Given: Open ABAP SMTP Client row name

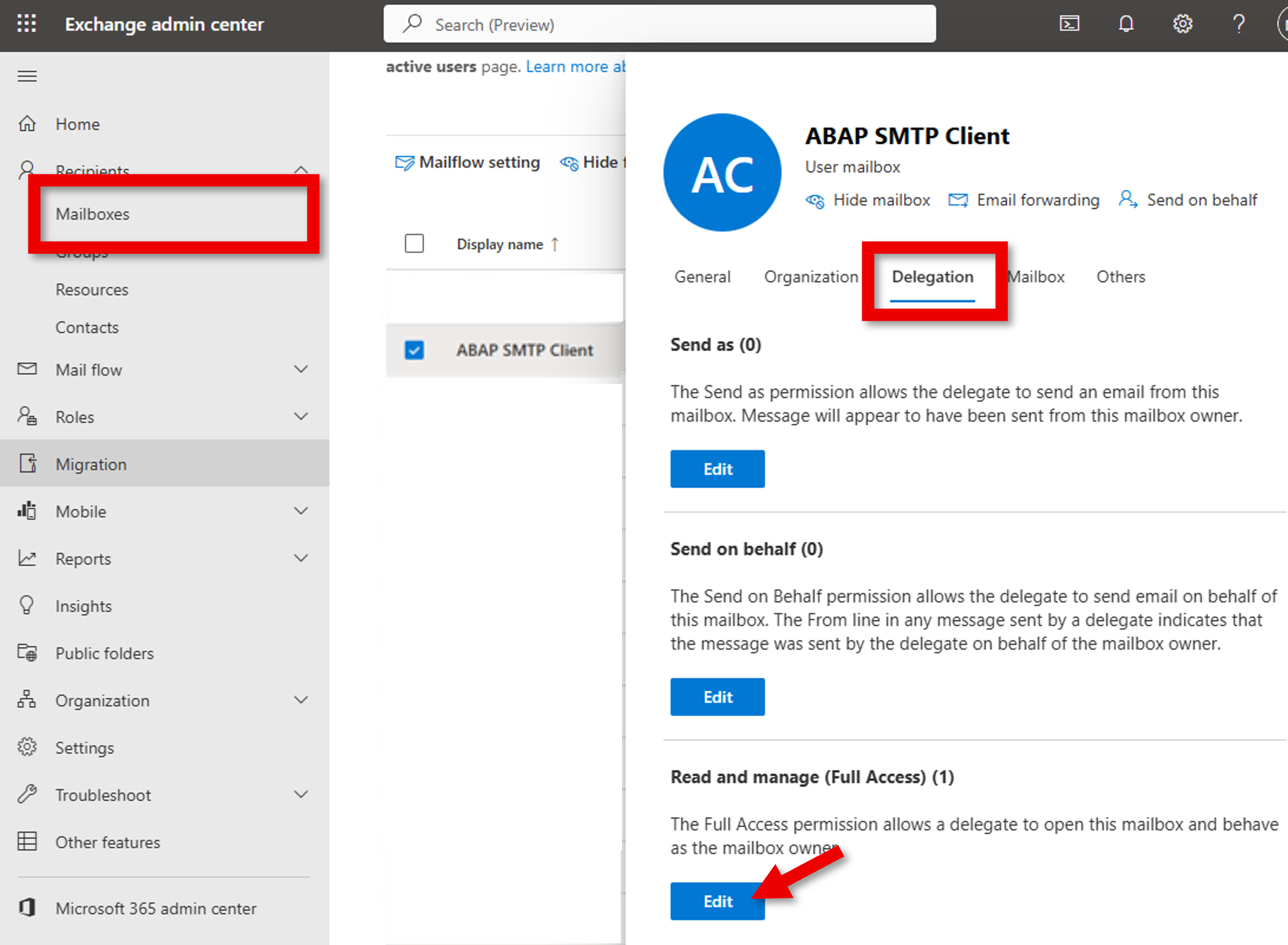Looking at the screenshot, I should (x=524, y=350).
